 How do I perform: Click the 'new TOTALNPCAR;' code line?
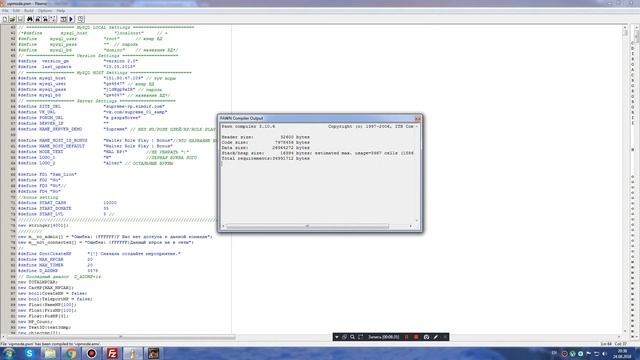tap(38, 282)
